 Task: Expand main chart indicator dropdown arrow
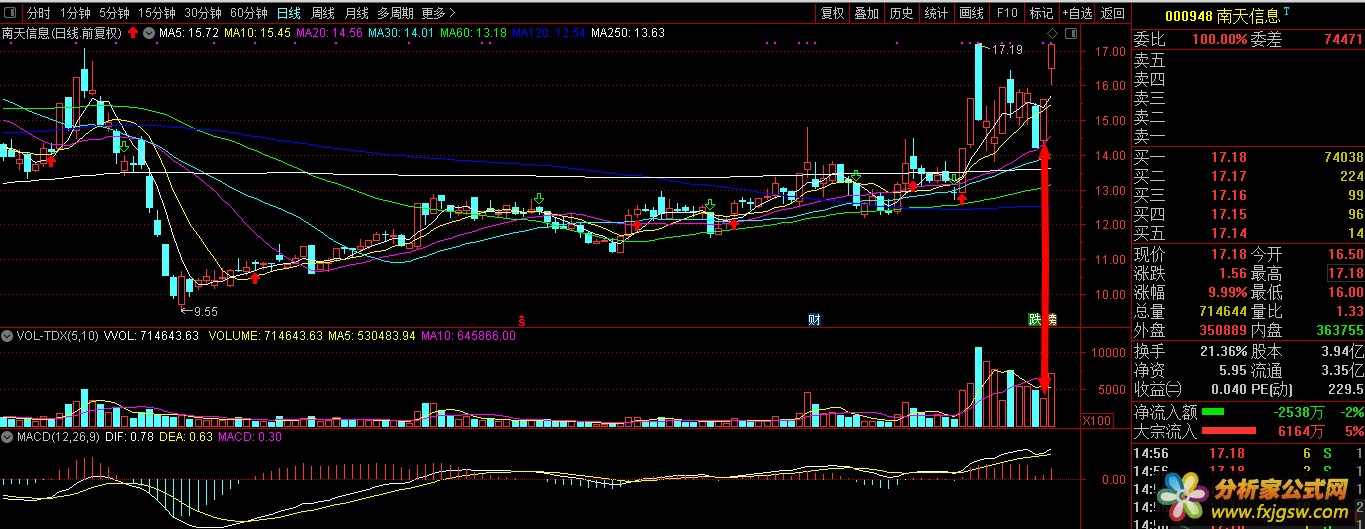pos(149,33)
